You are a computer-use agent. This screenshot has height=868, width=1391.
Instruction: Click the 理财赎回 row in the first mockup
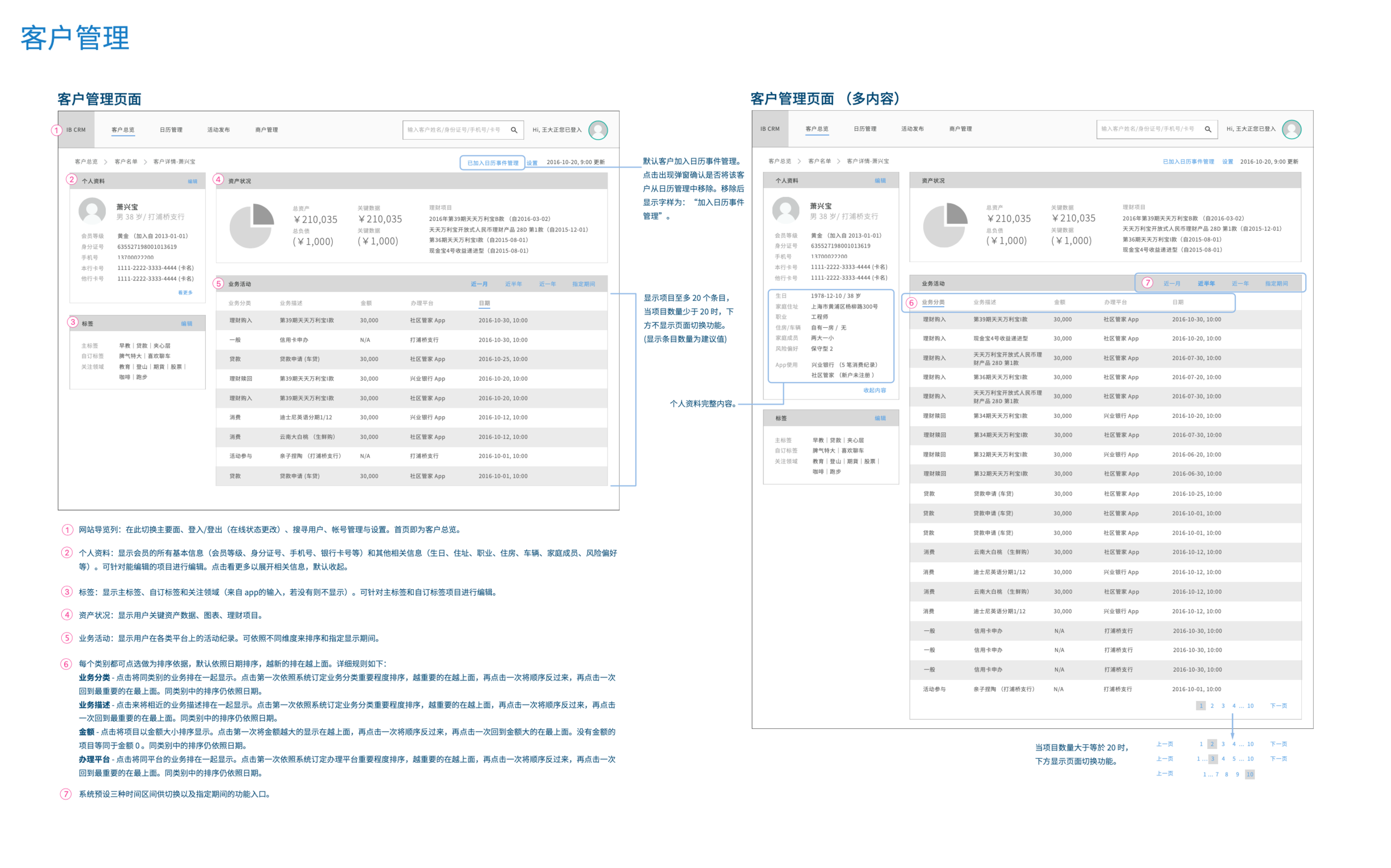(x=412, y=379)
